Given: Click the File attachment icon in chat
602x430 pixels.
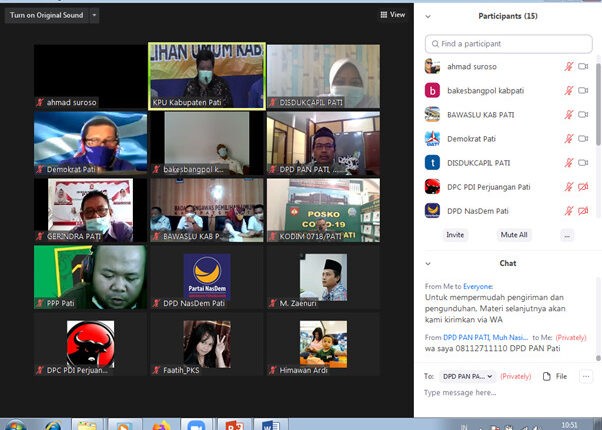Looking at the screenshot, I should (x=554, y=376).
